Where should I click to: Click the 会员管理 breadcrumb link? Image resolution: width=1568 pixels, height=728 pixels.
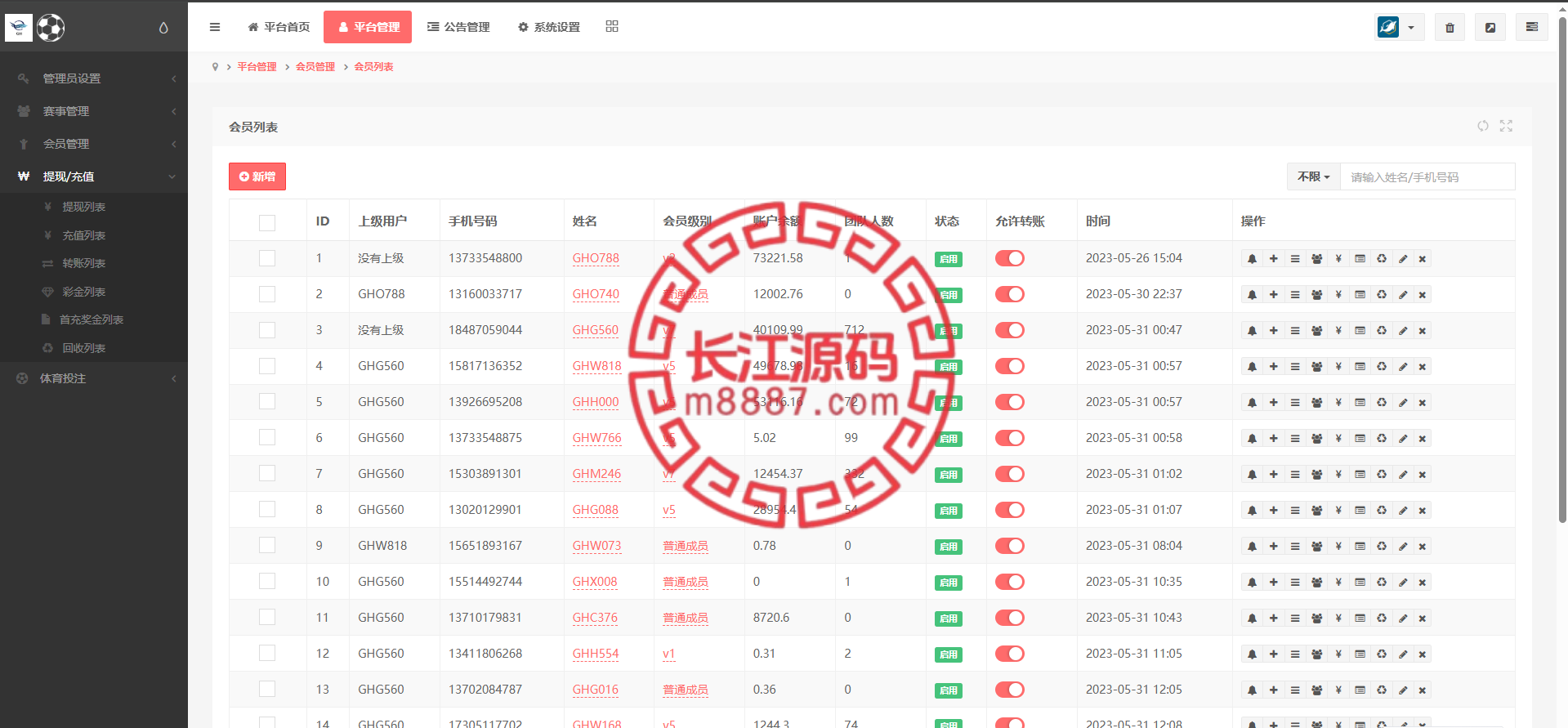[x=315, y=67]
